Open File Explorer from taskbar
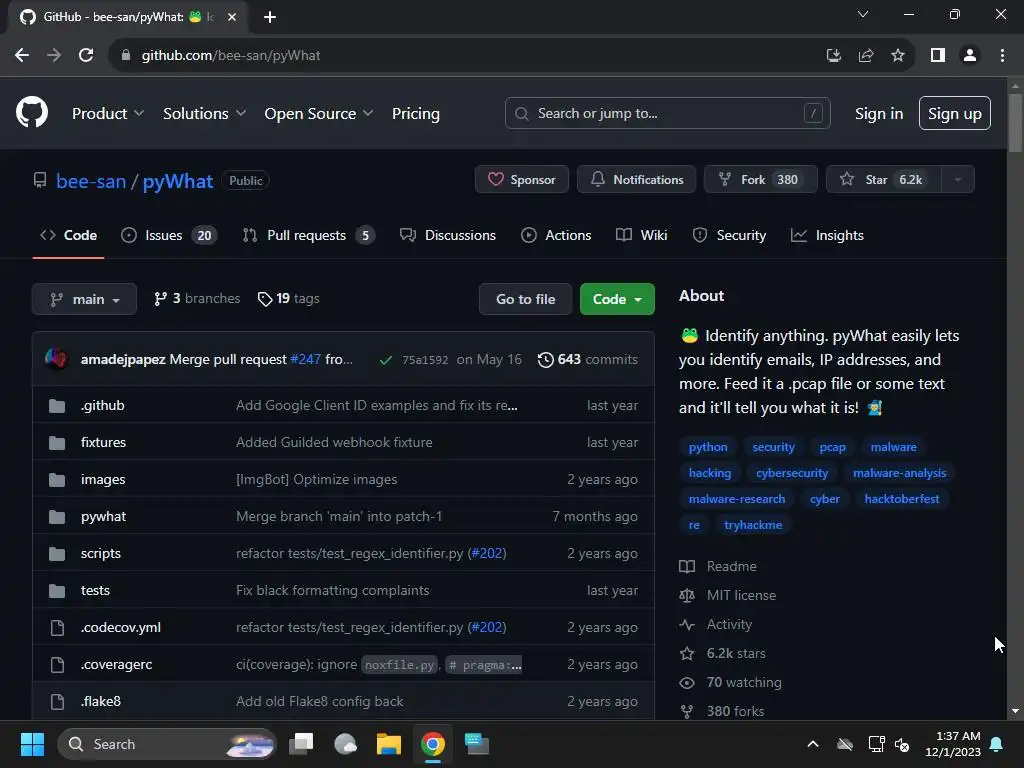Screen dimensions: 1024x768 tap(389, 744)
